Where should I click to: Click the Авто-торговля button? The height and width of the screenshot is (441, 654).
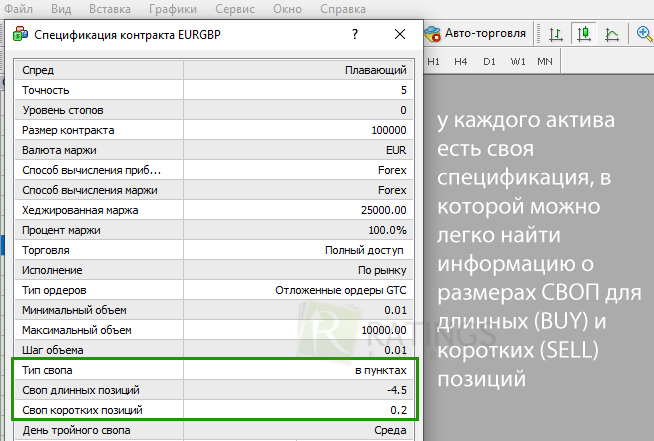pos(476,33)
